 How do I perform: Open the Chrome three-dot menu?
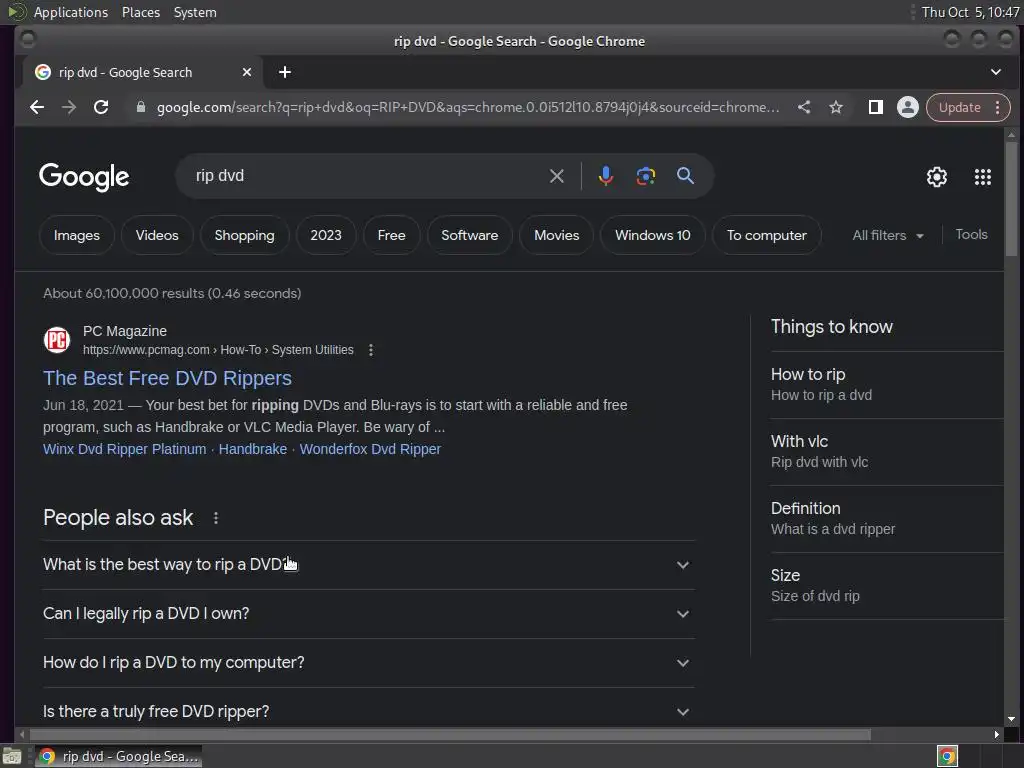pyautogui.click(x=997, y=107)
